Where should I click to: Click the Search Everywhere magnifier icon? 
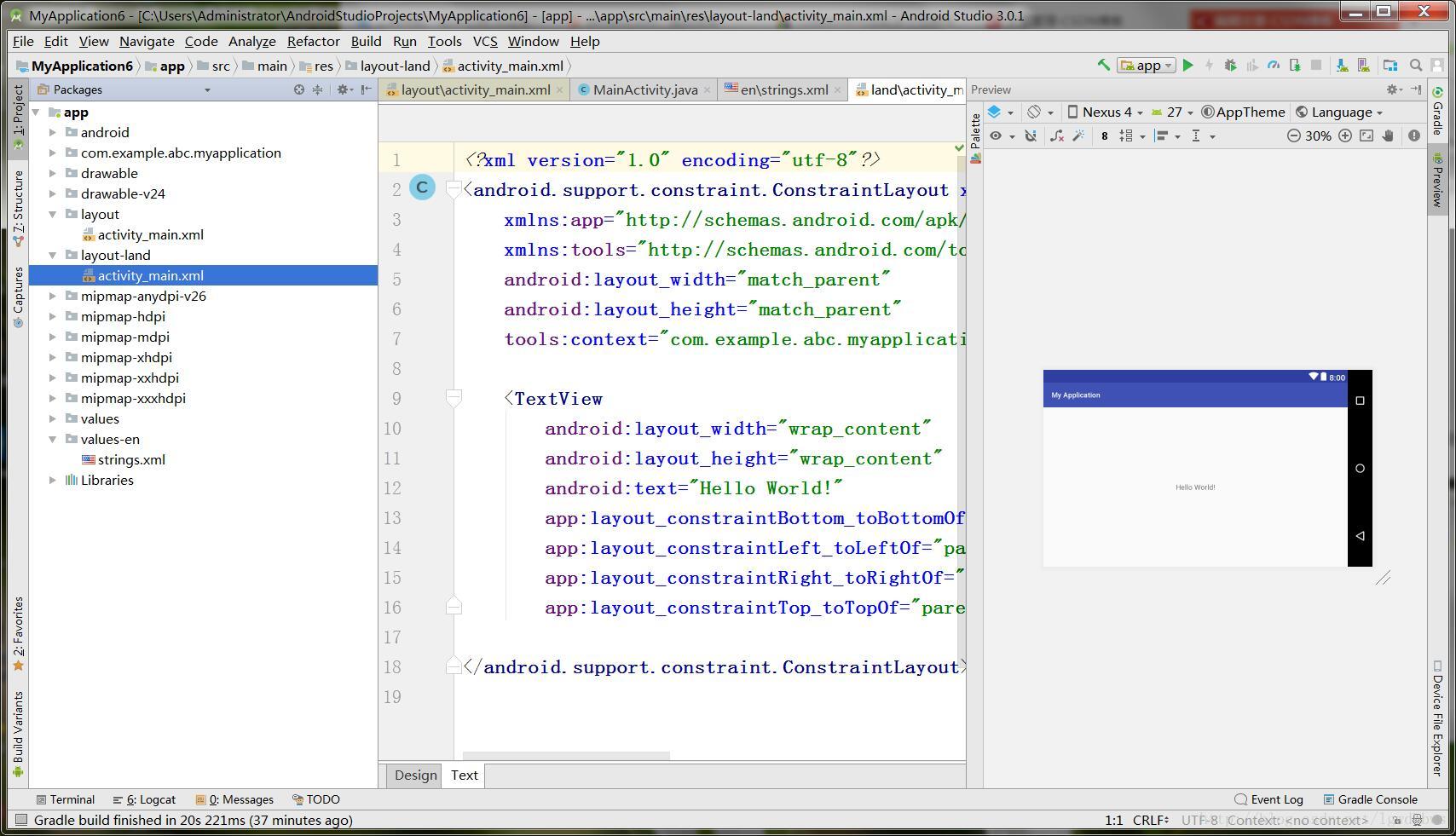[1416, 66]
